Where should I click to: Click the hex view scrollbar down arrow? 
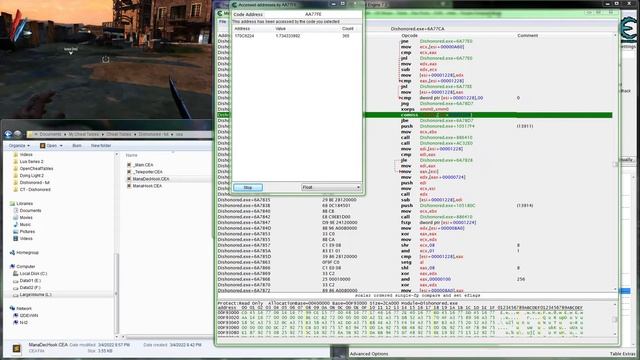pos(615,334)
